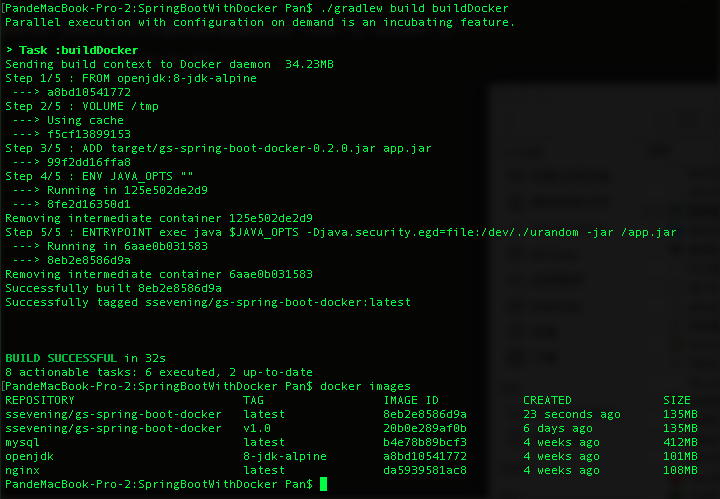Screen dimensions: 720x499
Task: Click the TAG column header
Action: [x=253, y=400]
